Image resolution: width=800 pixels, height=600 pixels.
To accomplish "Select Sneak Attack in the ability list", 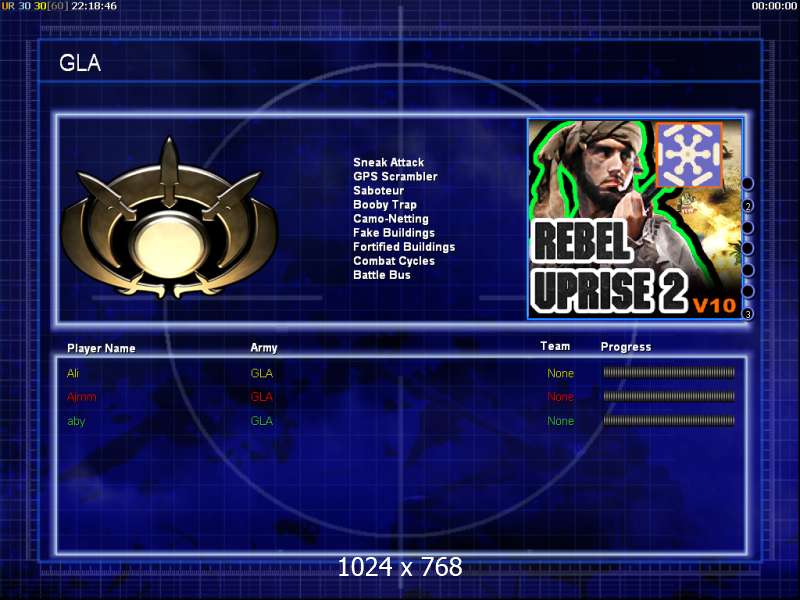I will 388,162.
